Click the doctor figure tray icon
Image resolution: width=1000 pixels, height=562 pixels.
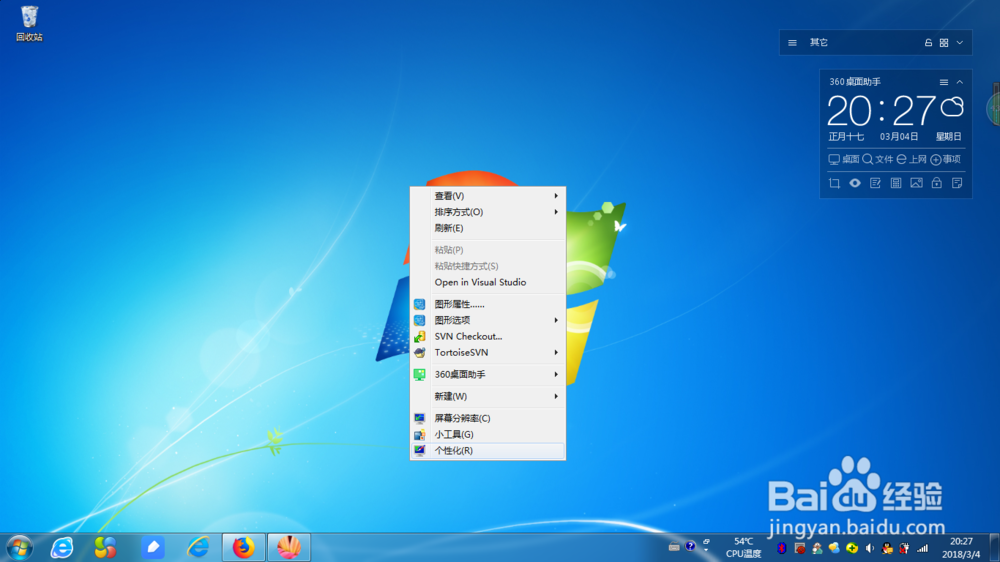pos(816,548)
